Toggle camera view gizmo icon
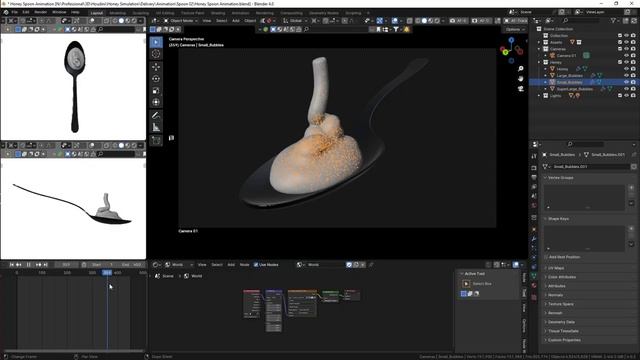The image size is (640, 360). pos(520,88)
